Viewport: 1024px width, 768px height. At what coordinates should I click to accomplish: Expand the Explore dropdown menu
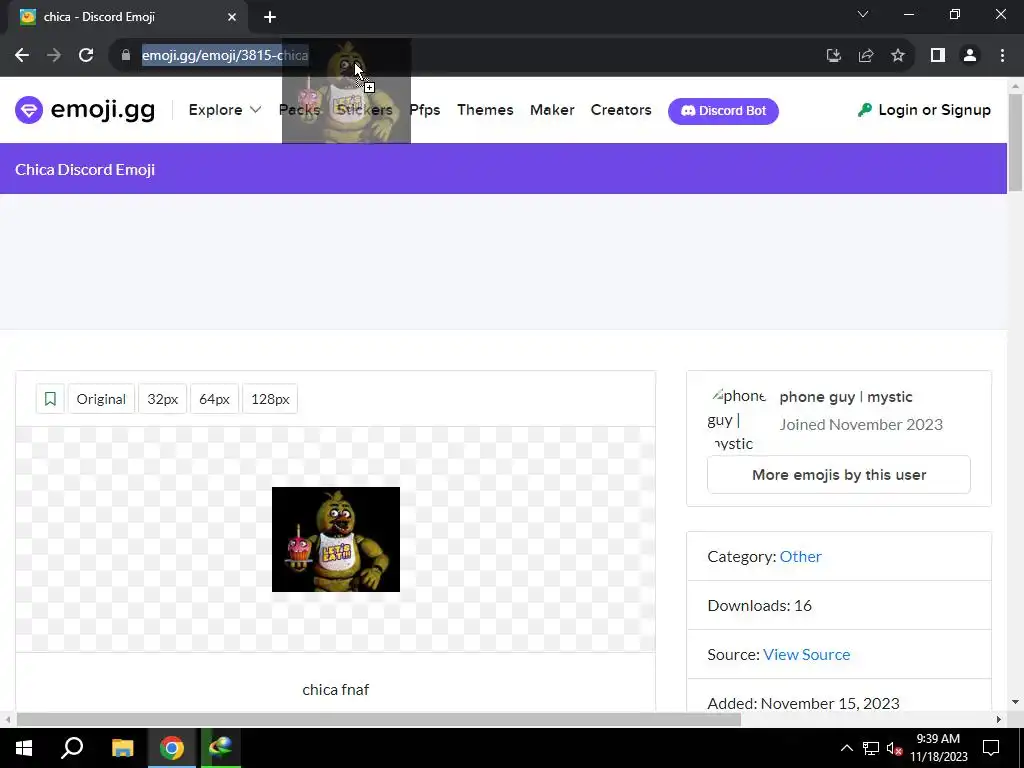(225, 110)
